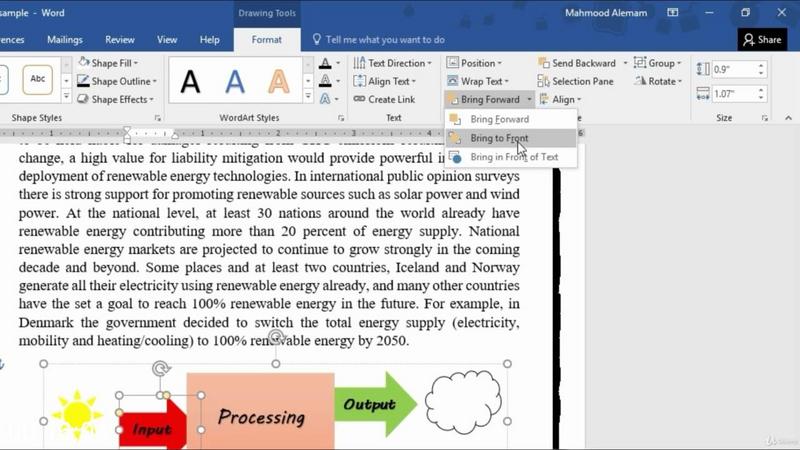
Task: Click the rotation handle above the Input arrow
Action: click(161, 368)
